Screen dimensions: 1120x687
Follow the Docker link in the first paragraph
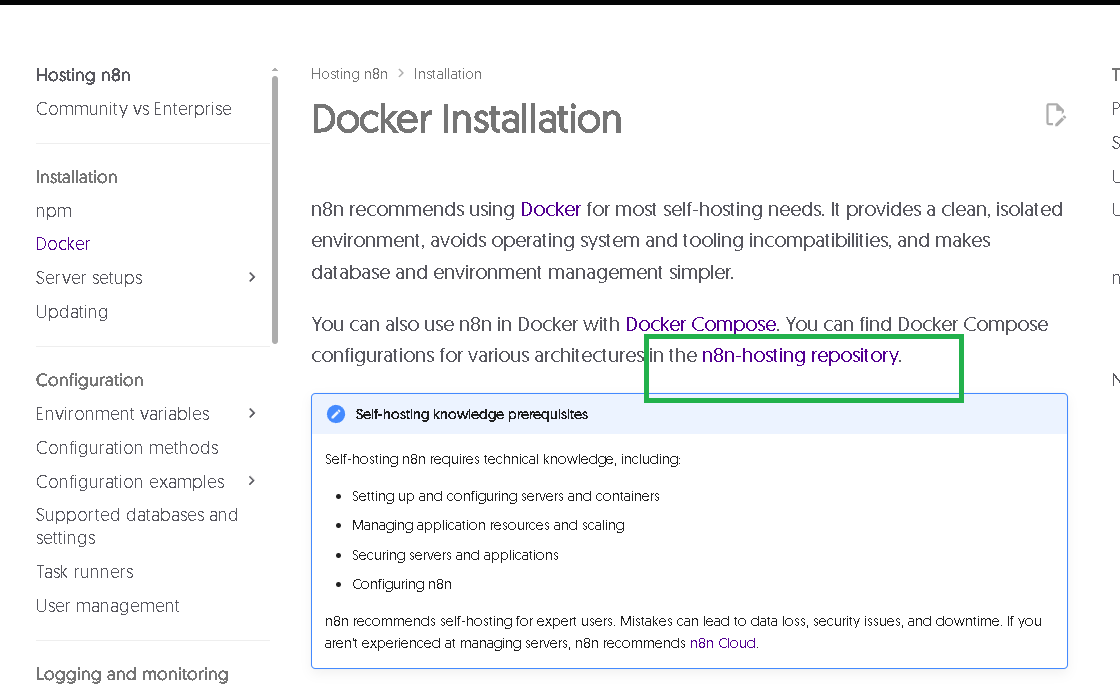pos(550,209)
